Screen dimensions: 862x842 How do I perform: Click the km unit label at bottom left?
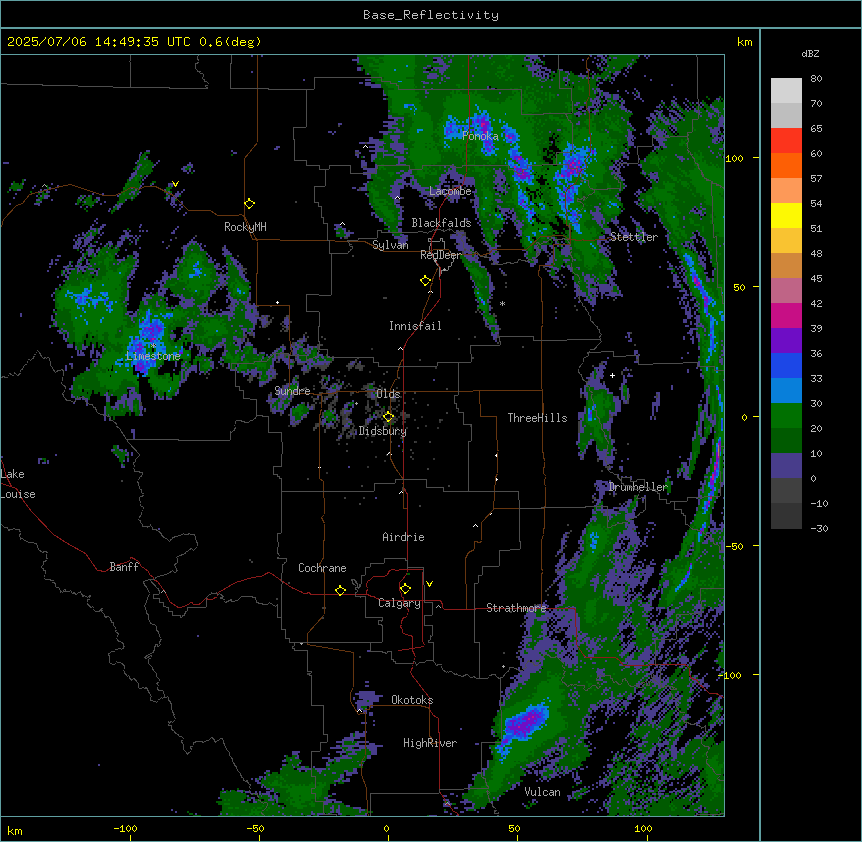pyautogui.click(x=15, y=830)
